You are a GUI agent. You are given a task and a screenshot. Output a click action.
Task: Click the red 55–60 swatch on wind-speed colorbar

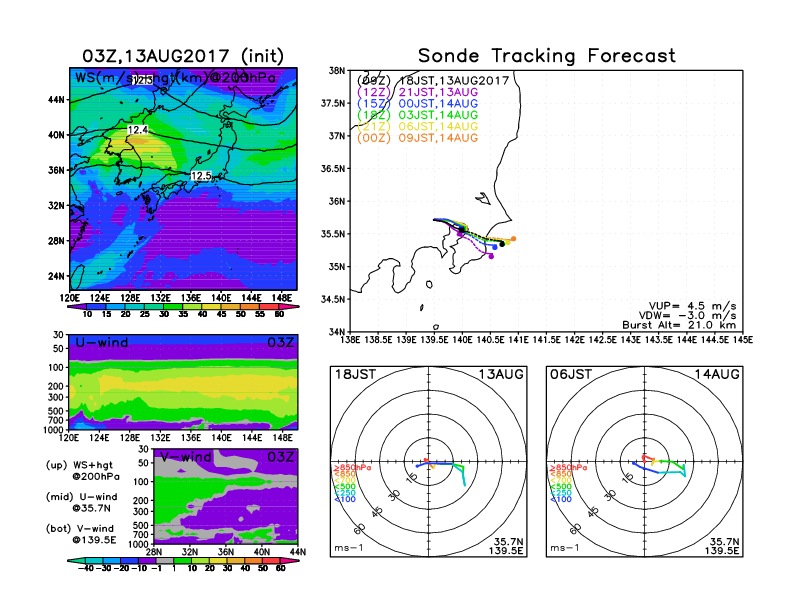[x=269, y=307]
